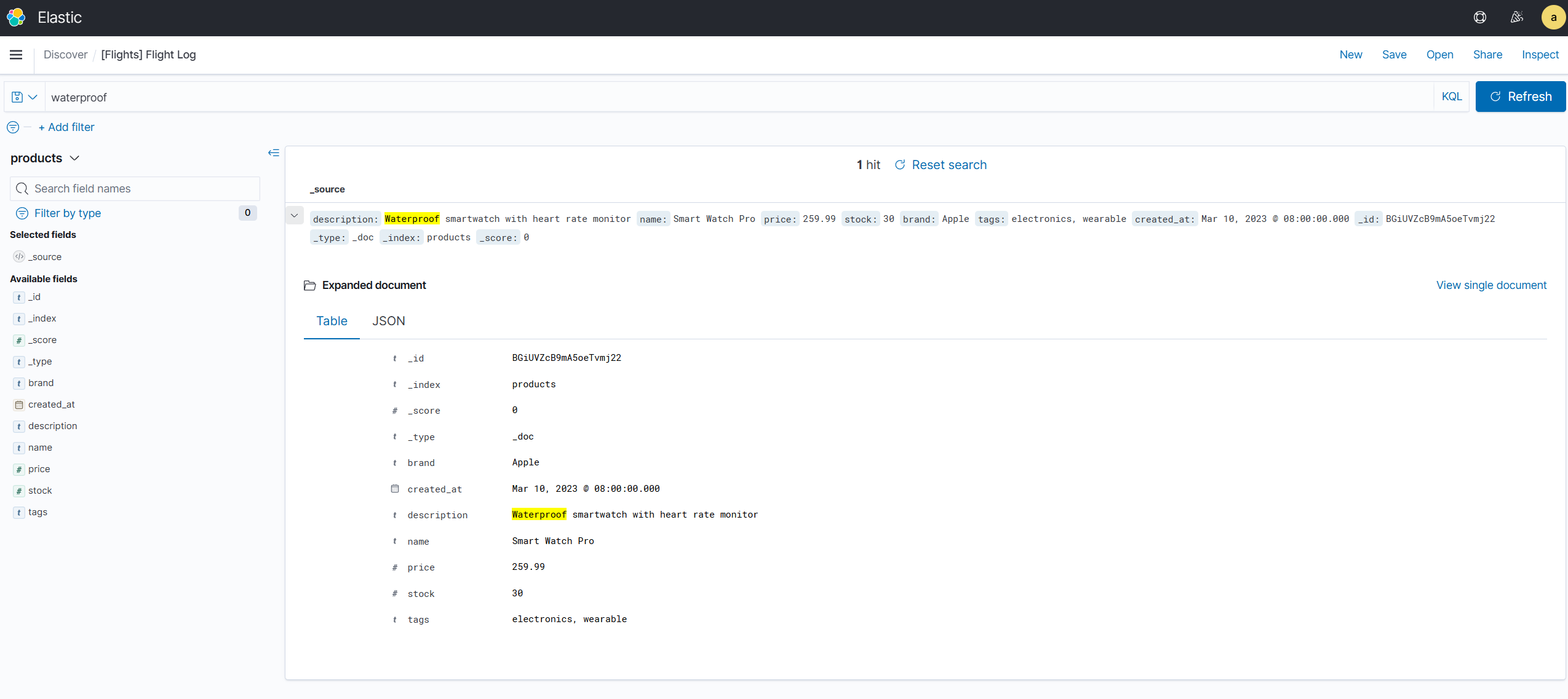This screenshot has width=1568, height=699.
Task: Collapse the field sidebar arrow icon
Action: click(x=274, y=152)
